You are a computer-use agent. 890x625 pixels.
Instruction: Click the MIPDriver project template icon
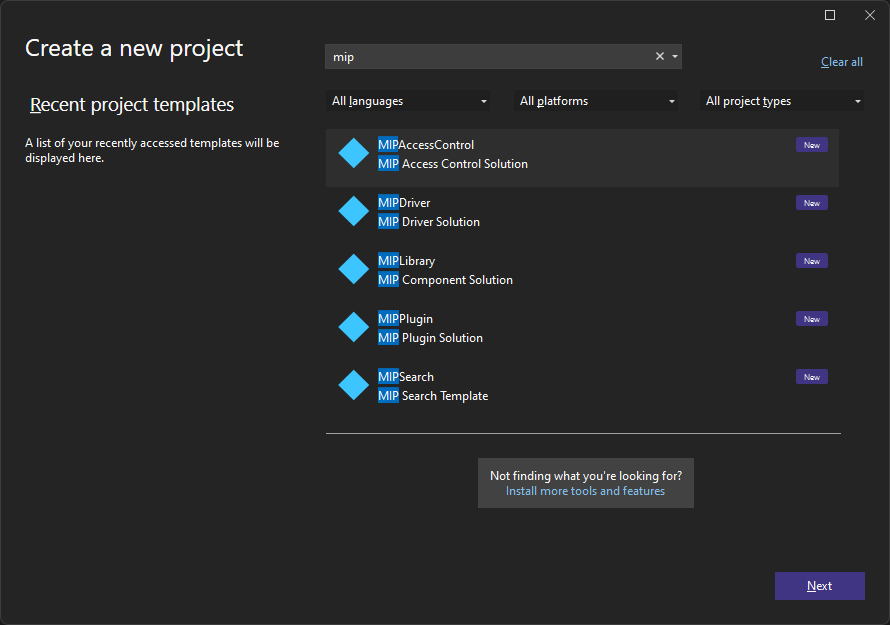click(352, 211)
